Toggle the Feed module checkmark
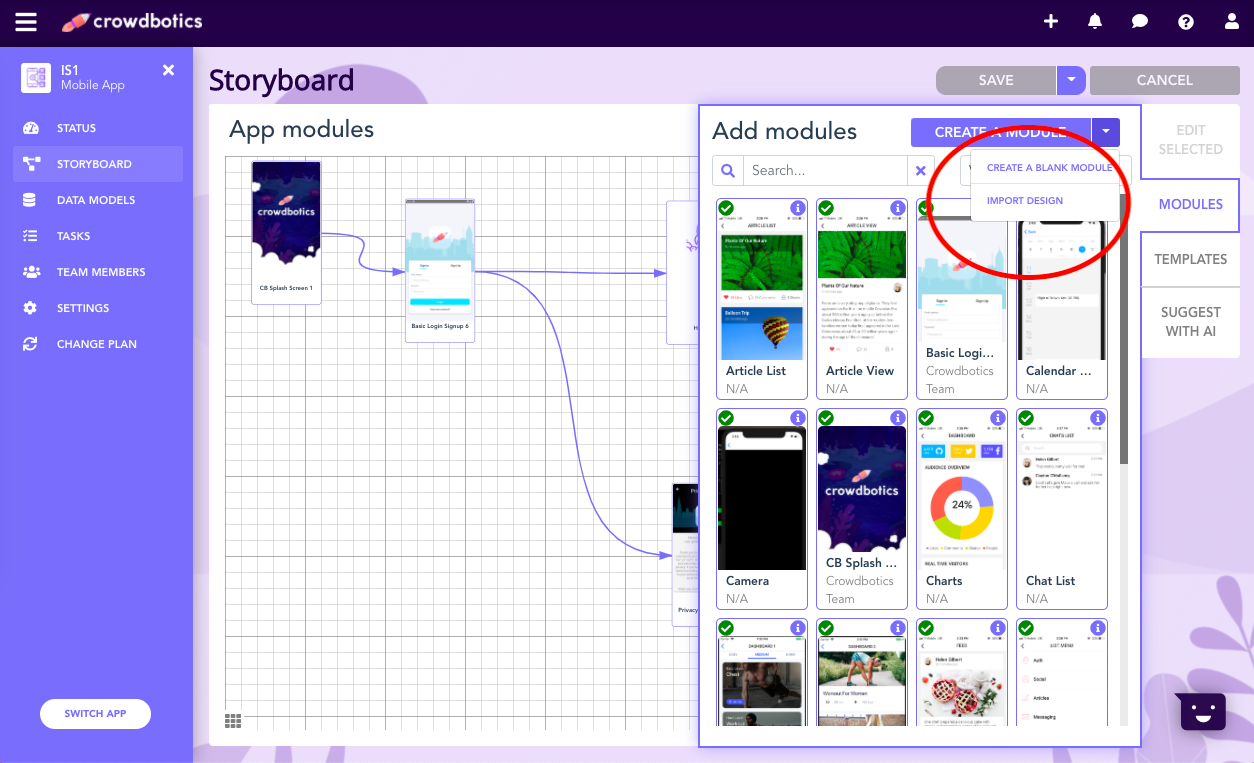The width and height of the screenshot is (1254, 763). click(926, 628)
